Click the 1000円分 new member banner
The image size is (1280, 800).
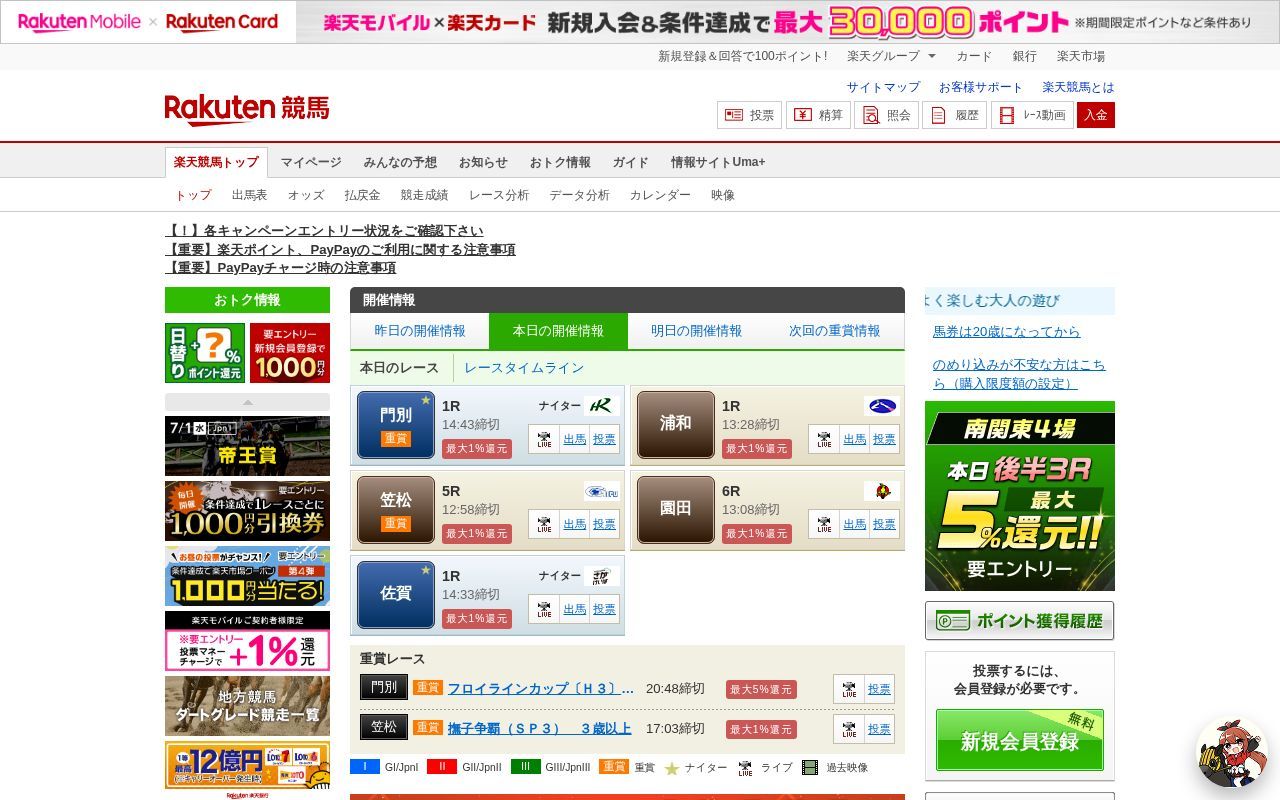290,353
